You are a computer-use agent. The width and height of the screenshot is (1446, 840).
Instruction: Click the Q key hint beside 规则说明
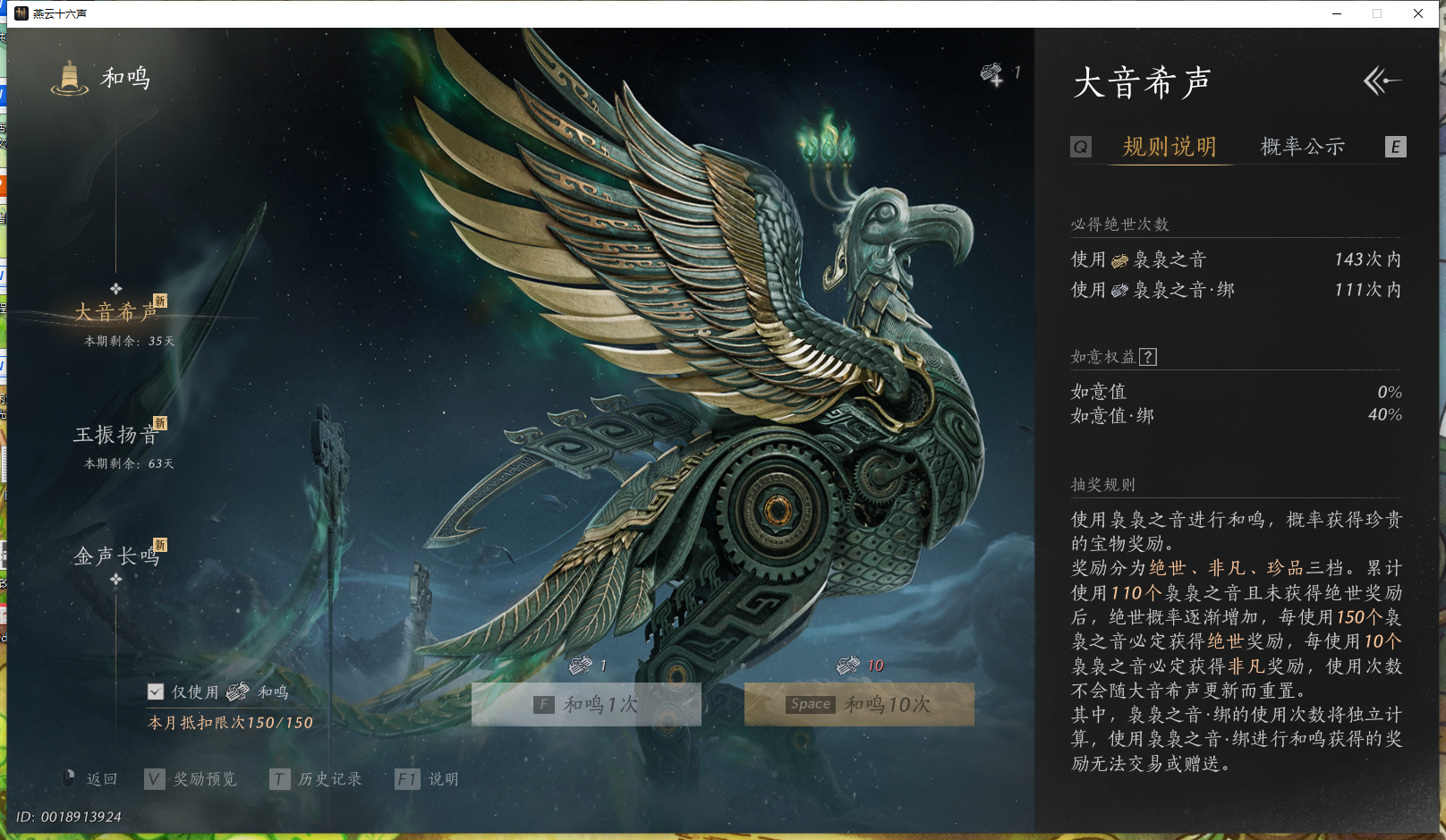click(1080, 147)
